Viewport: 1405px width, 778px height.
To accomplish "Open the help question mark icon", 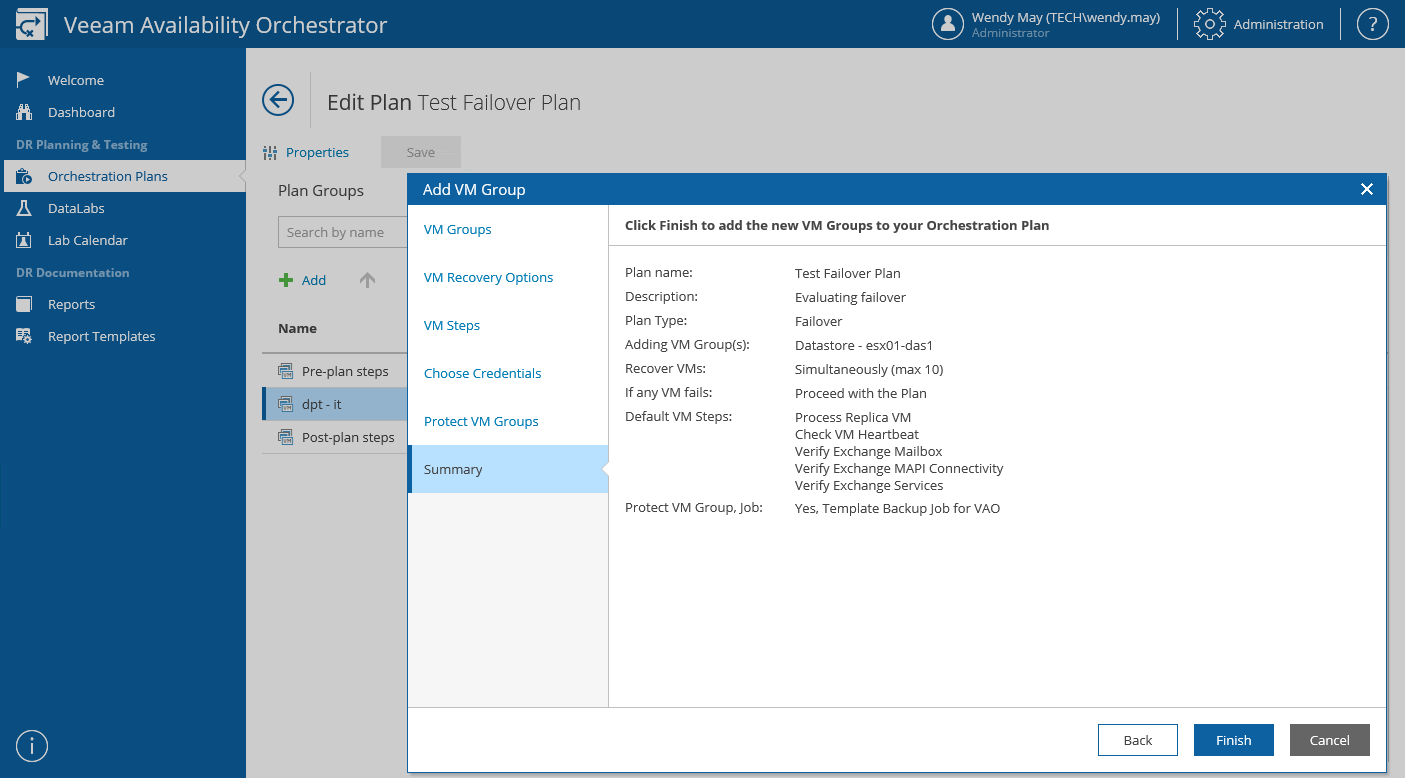I will 1372,25.
